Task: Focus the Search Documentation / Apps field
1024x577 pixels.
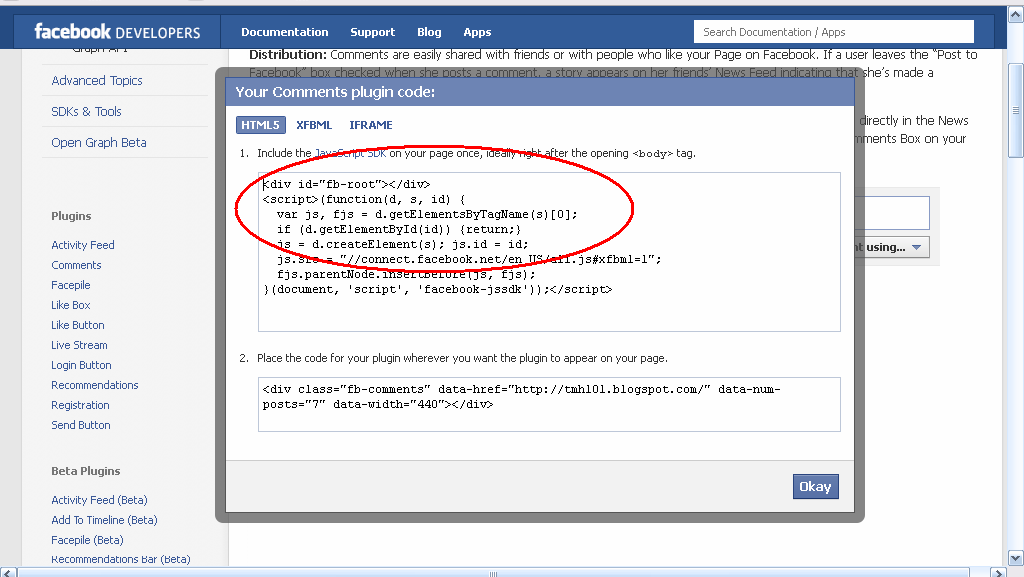Action: pos(834,31)
